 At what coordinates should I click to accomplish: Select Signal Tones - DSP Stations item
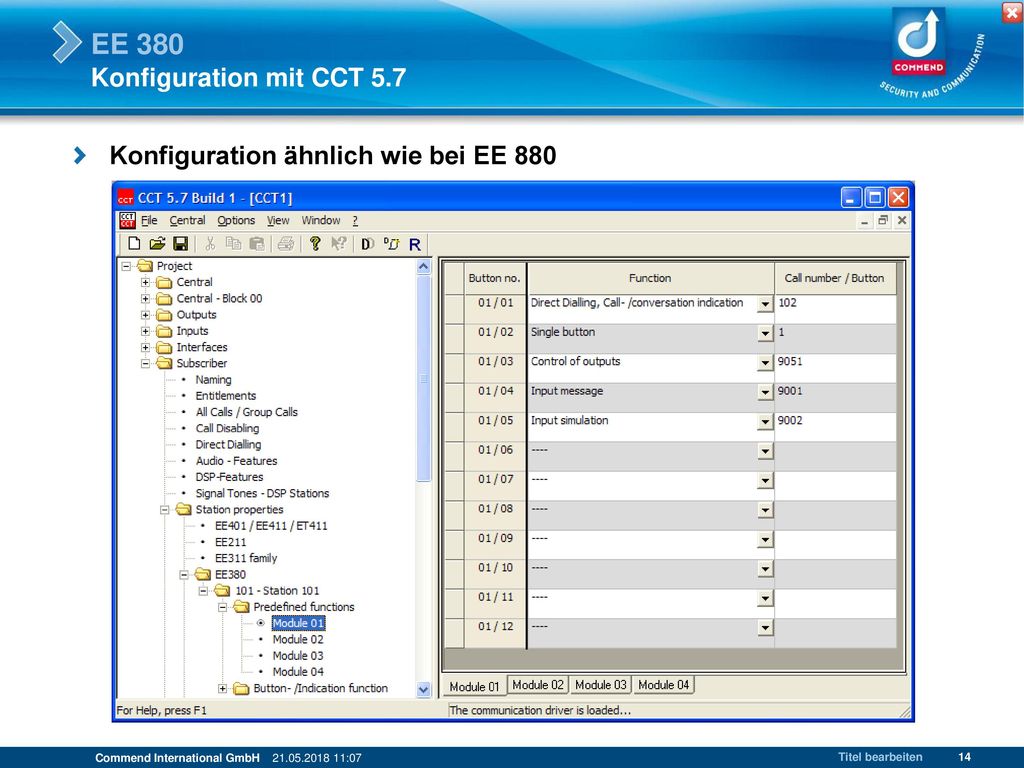click(x=262, y=493)
